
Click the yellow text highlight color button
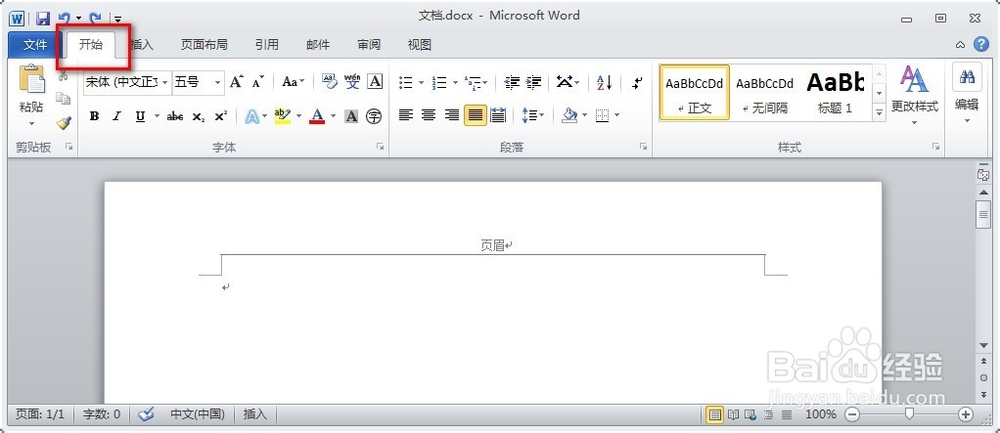[282, 116]
